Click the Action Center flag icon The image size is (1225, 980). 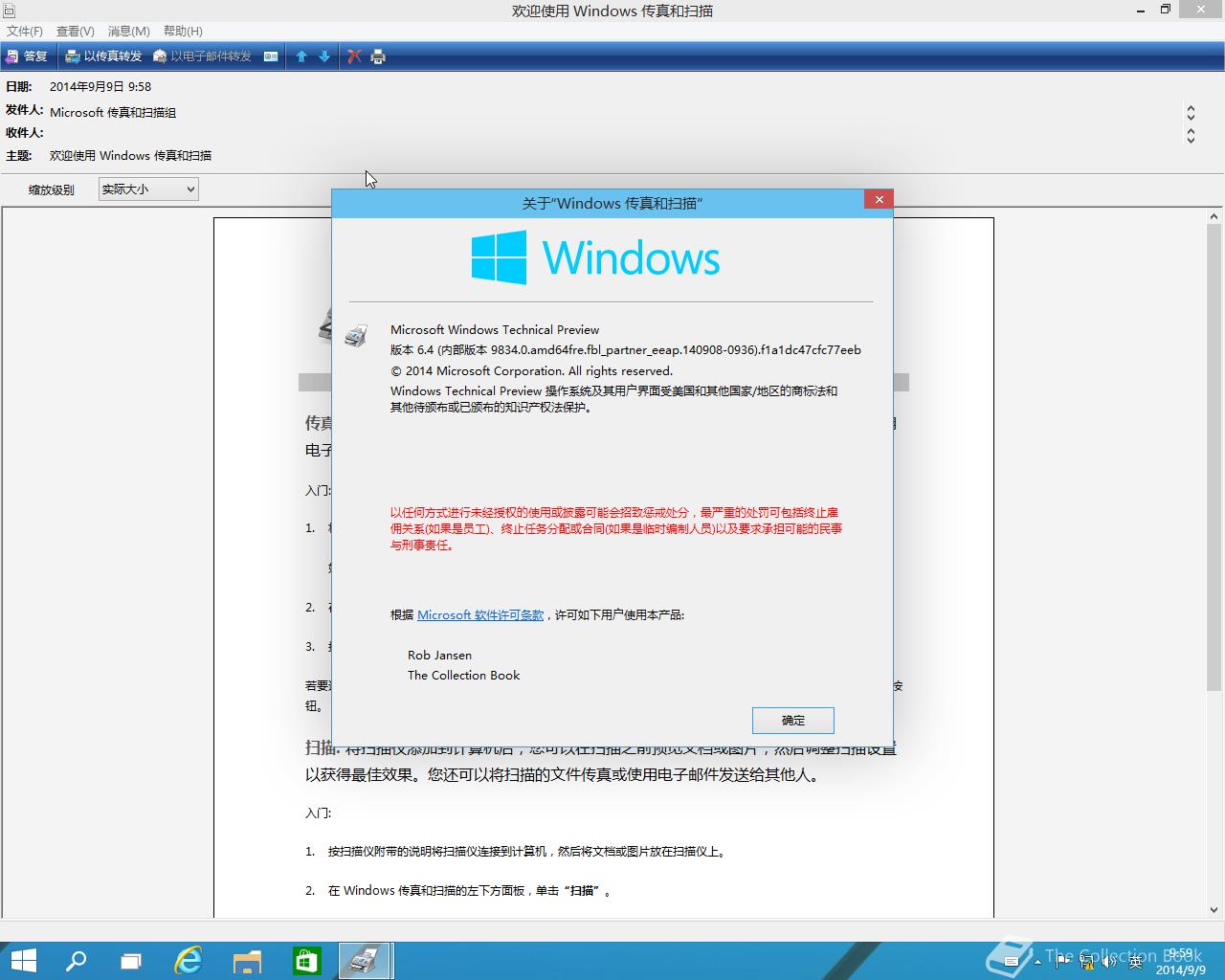[x=1062, y=962]
